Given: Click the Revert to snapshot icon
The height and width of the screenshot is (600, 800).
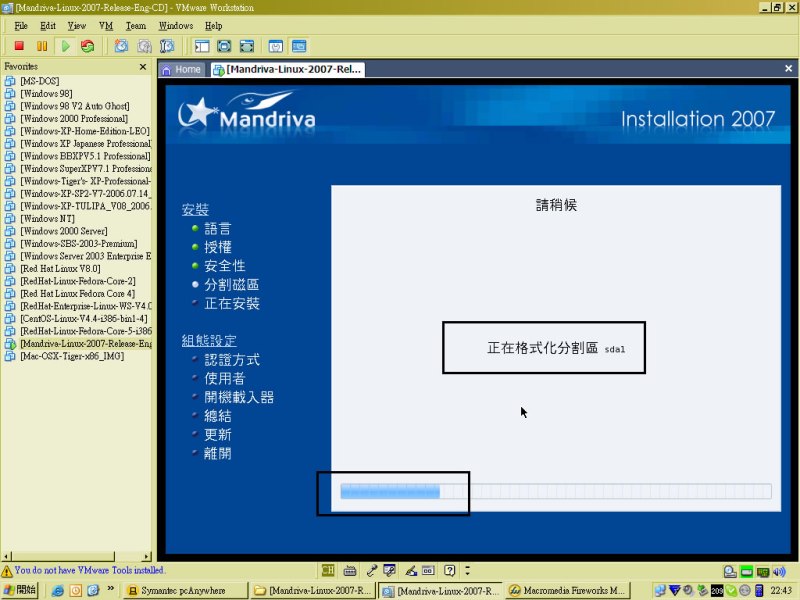Looking at the screenshot, I should point(144,46).
